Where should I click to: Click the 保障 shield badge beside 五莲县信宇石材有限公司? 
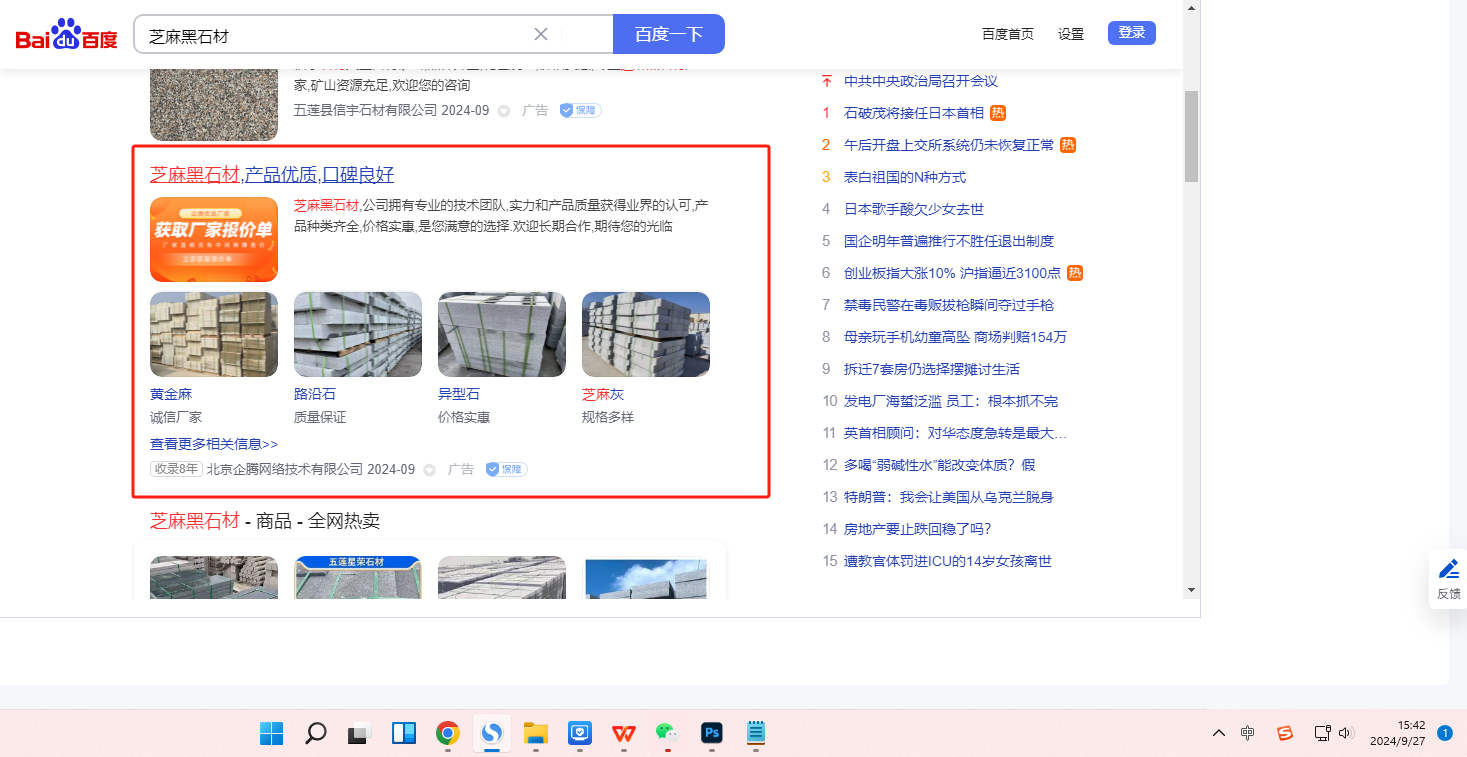pyautogui.click(x=580, y=110)
